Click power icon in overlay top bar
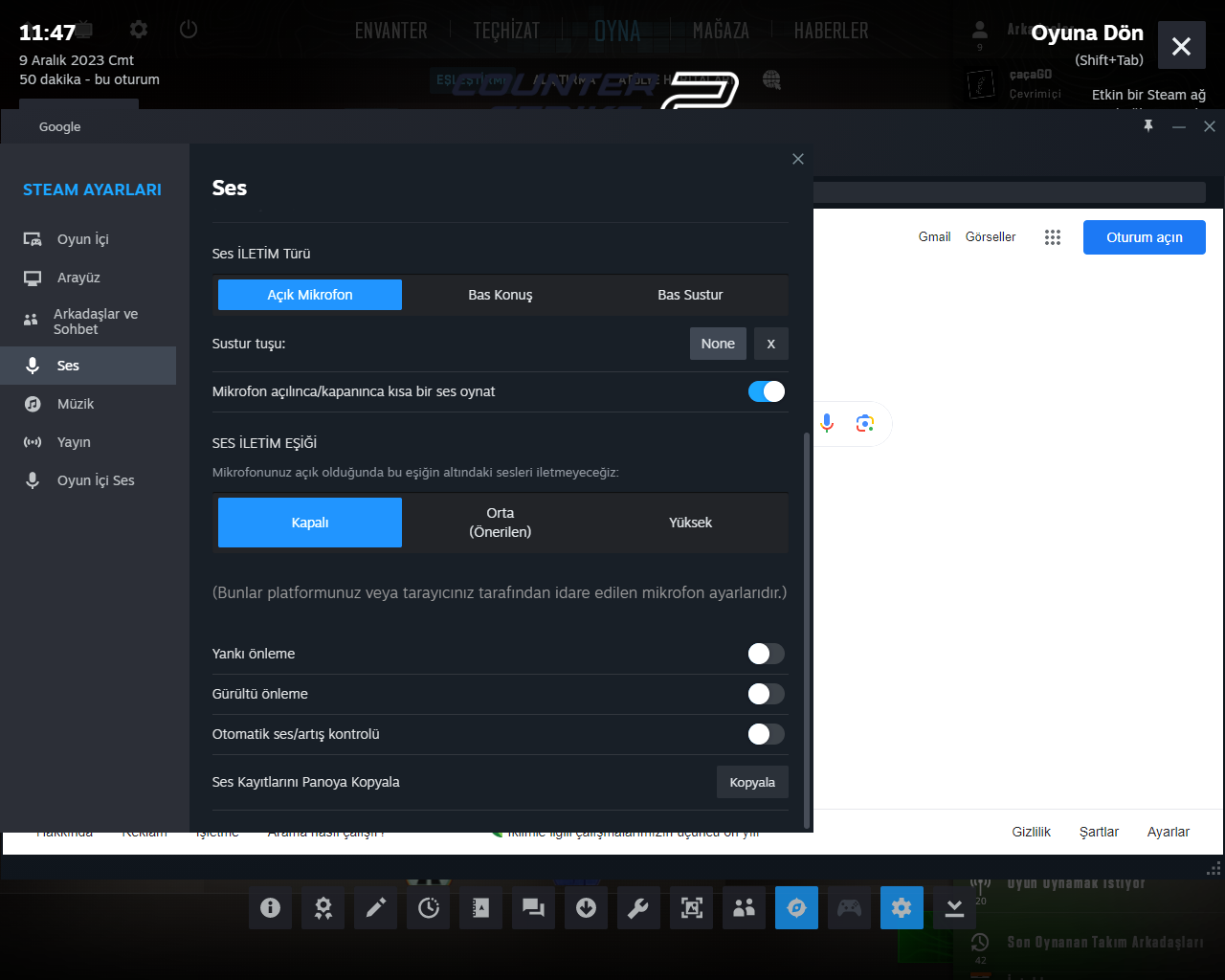 pyautogui.click(x=189, y=29)
